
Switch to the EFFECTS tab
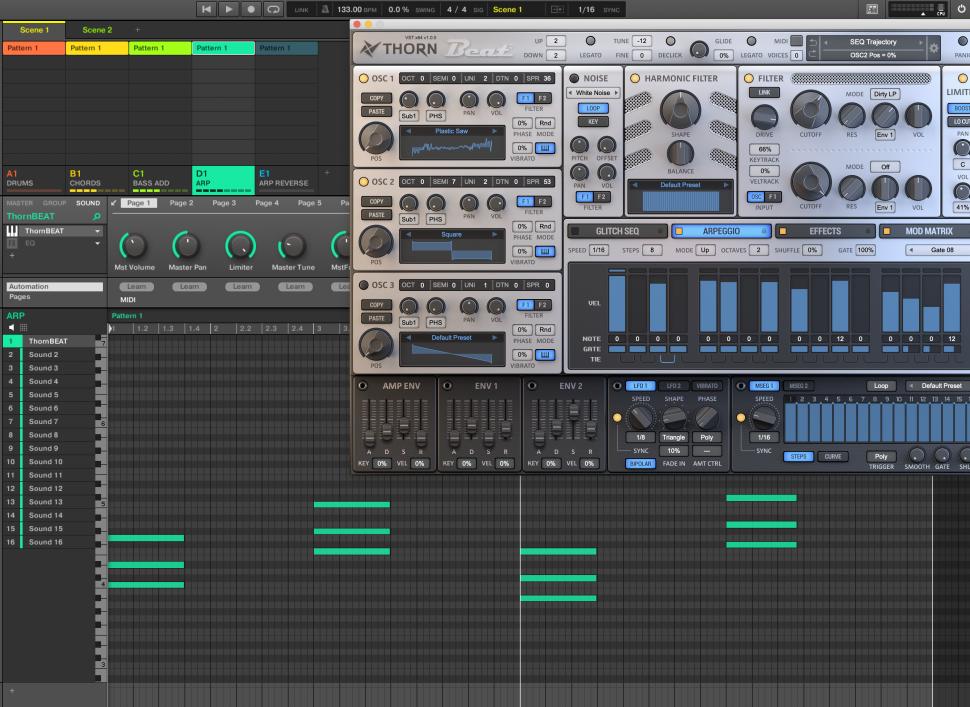pyautogui.click(x=824, y=231)
